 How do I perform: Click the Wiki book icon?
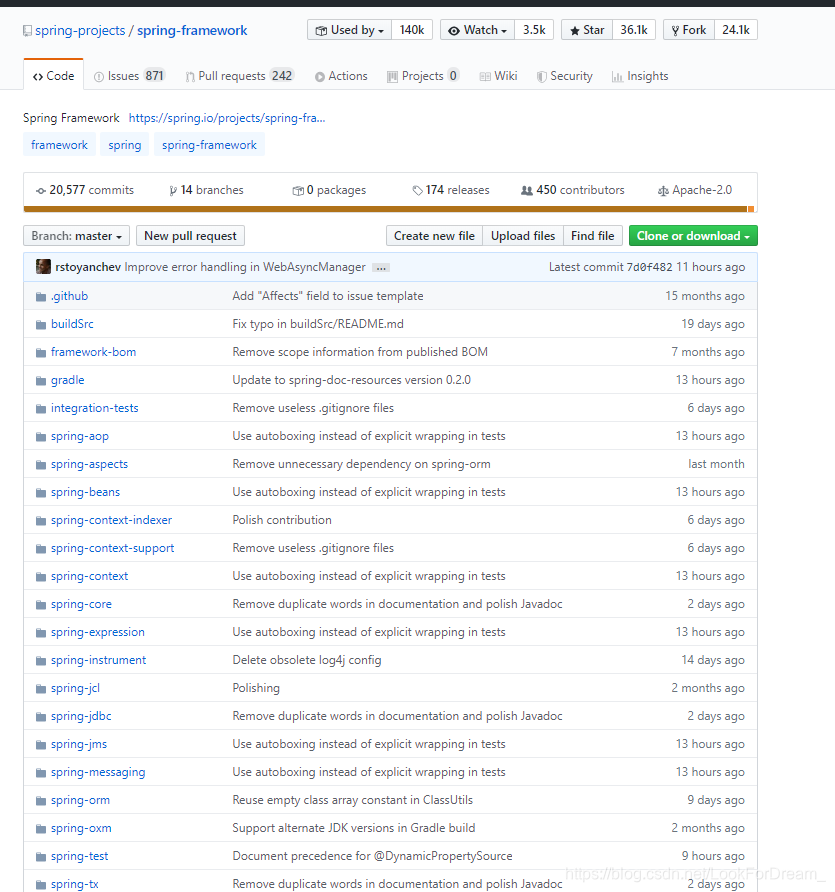[485, 77]
